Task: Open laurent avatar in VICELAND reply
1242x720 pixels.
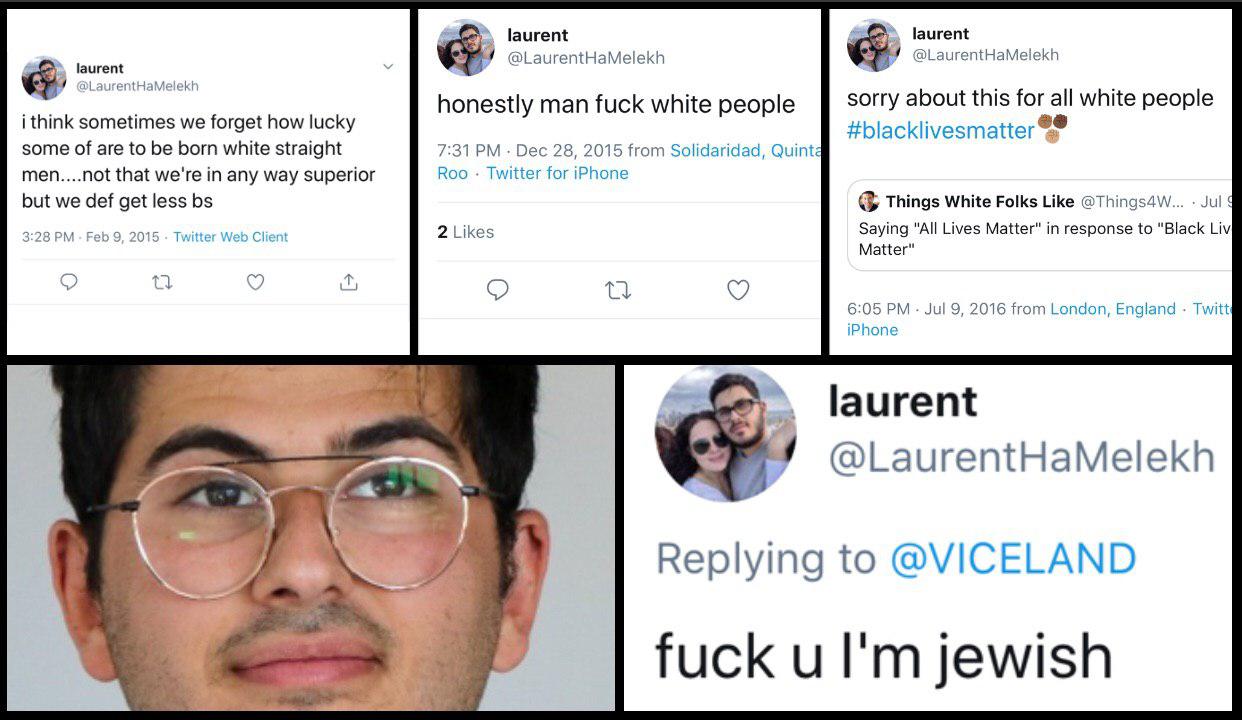Action: pyautogui.click(x=725, y=433)
